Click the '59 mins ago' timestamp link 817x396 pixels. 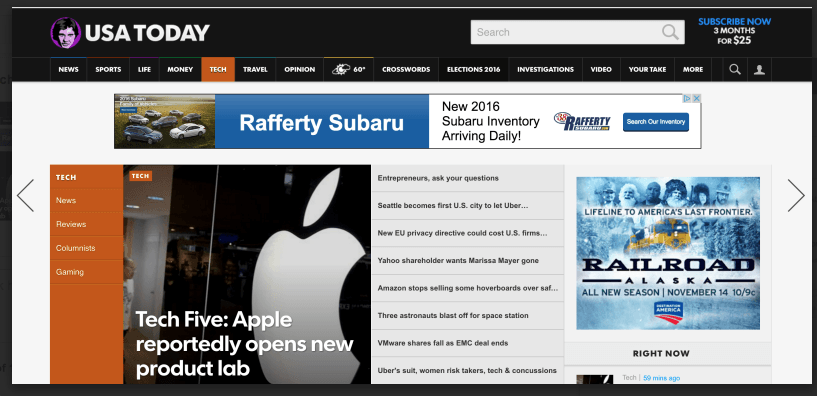coord(661,378)
